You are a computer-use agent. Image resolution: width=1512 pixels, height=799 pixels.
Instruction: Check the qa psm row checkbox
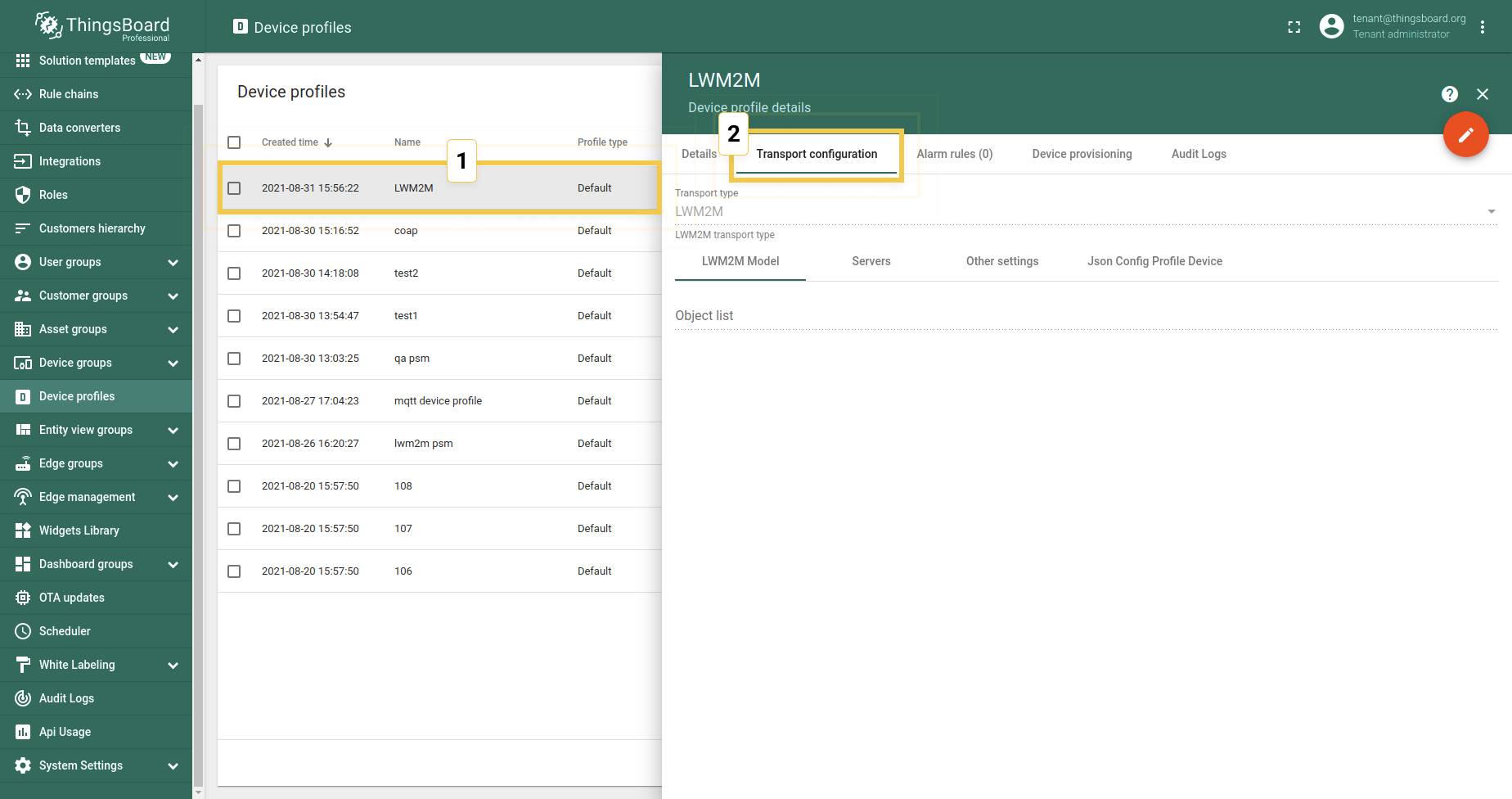pyautogui.click(x=234, y=359)
